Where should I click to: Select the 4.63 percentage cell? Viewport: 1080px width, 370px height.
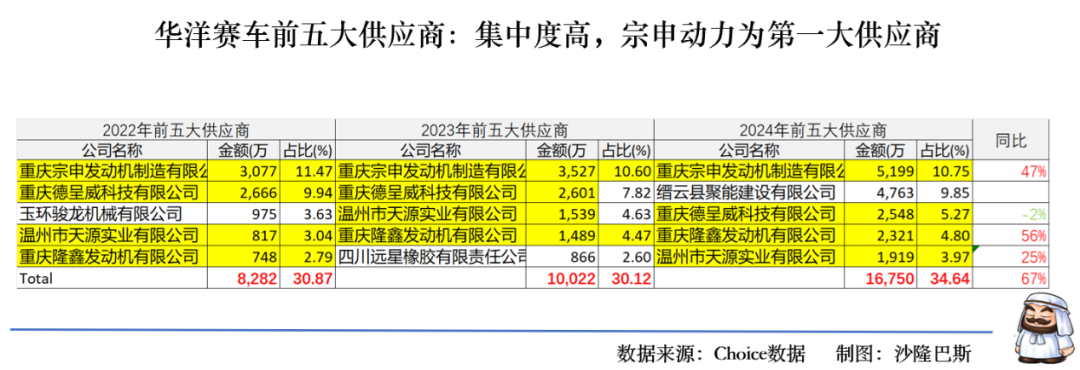point(626,214)
